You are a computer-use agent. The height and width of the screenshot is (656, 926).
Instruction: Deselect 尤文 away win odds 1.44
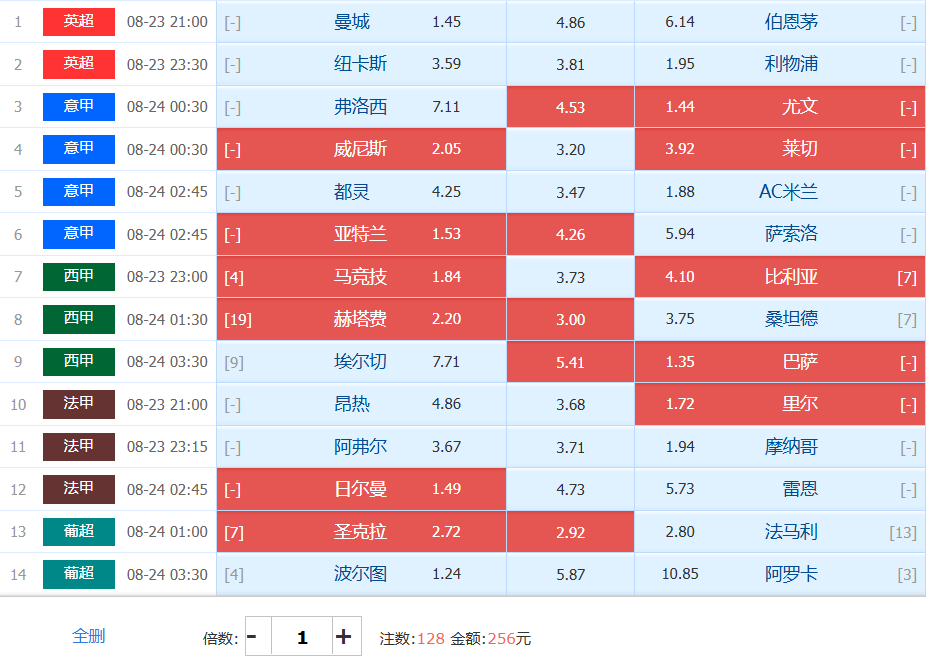click(780, 107)
